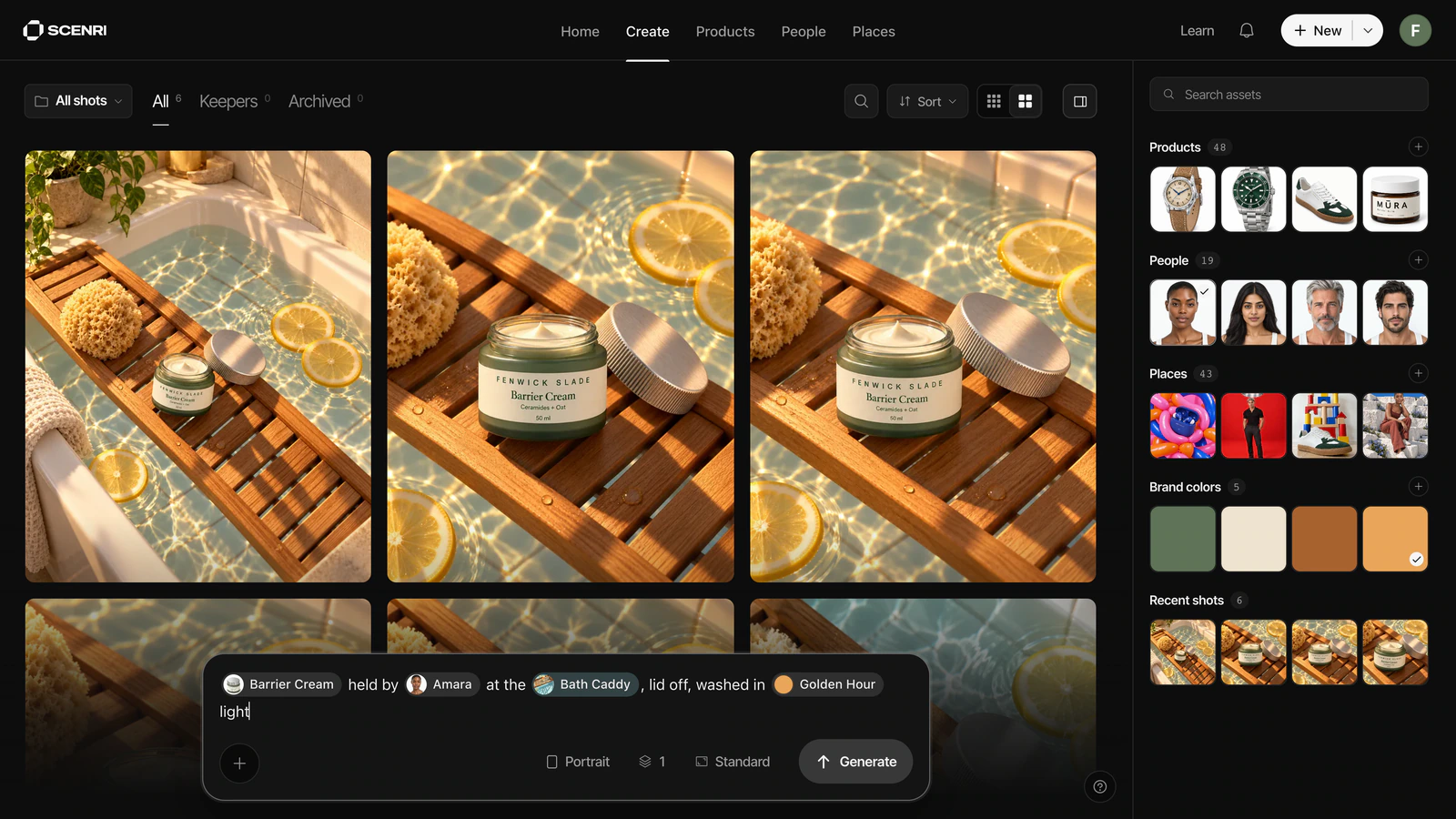Select the MURA jar product

[1395, 199]
